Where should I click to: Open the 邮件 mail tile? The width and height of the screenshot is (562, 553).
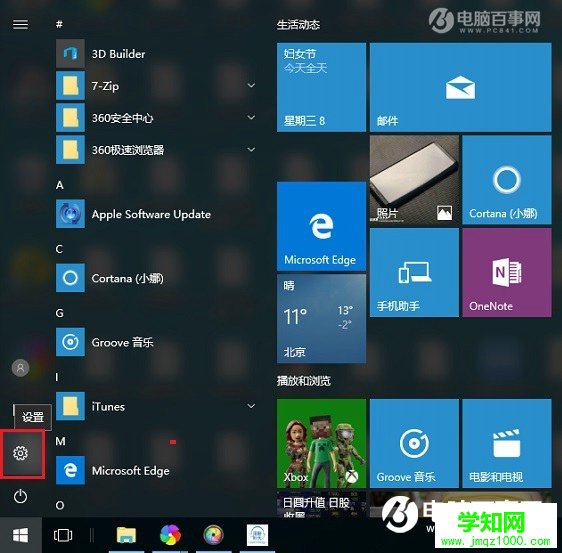pyautogui.click(x=461, y=87)
